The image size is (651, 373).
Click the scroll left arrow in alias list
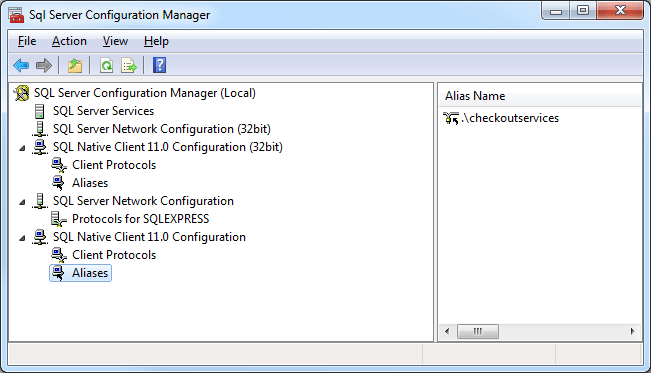pyautogui.click(x=447, y=331)
